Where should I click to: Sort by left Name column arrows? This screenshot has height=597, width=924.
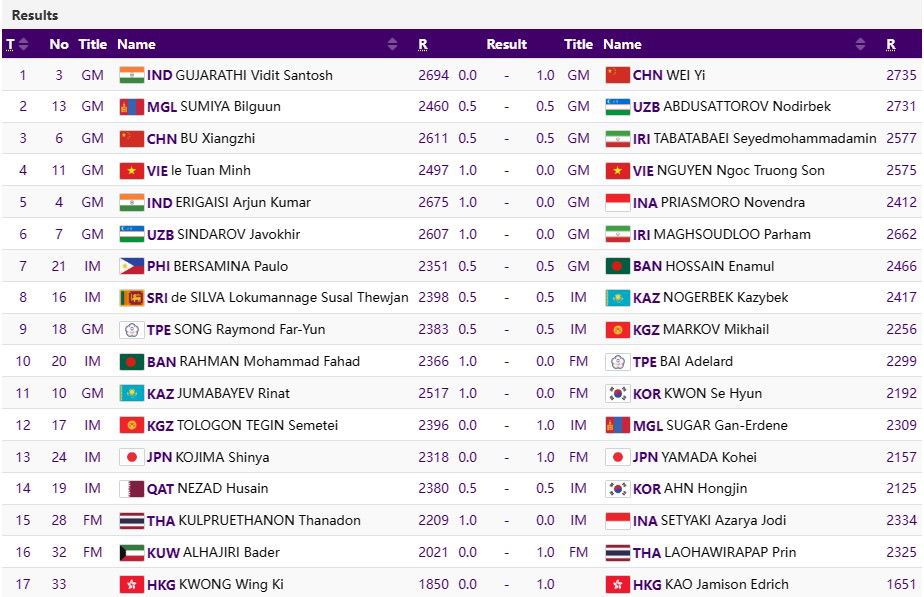(392, 44)
